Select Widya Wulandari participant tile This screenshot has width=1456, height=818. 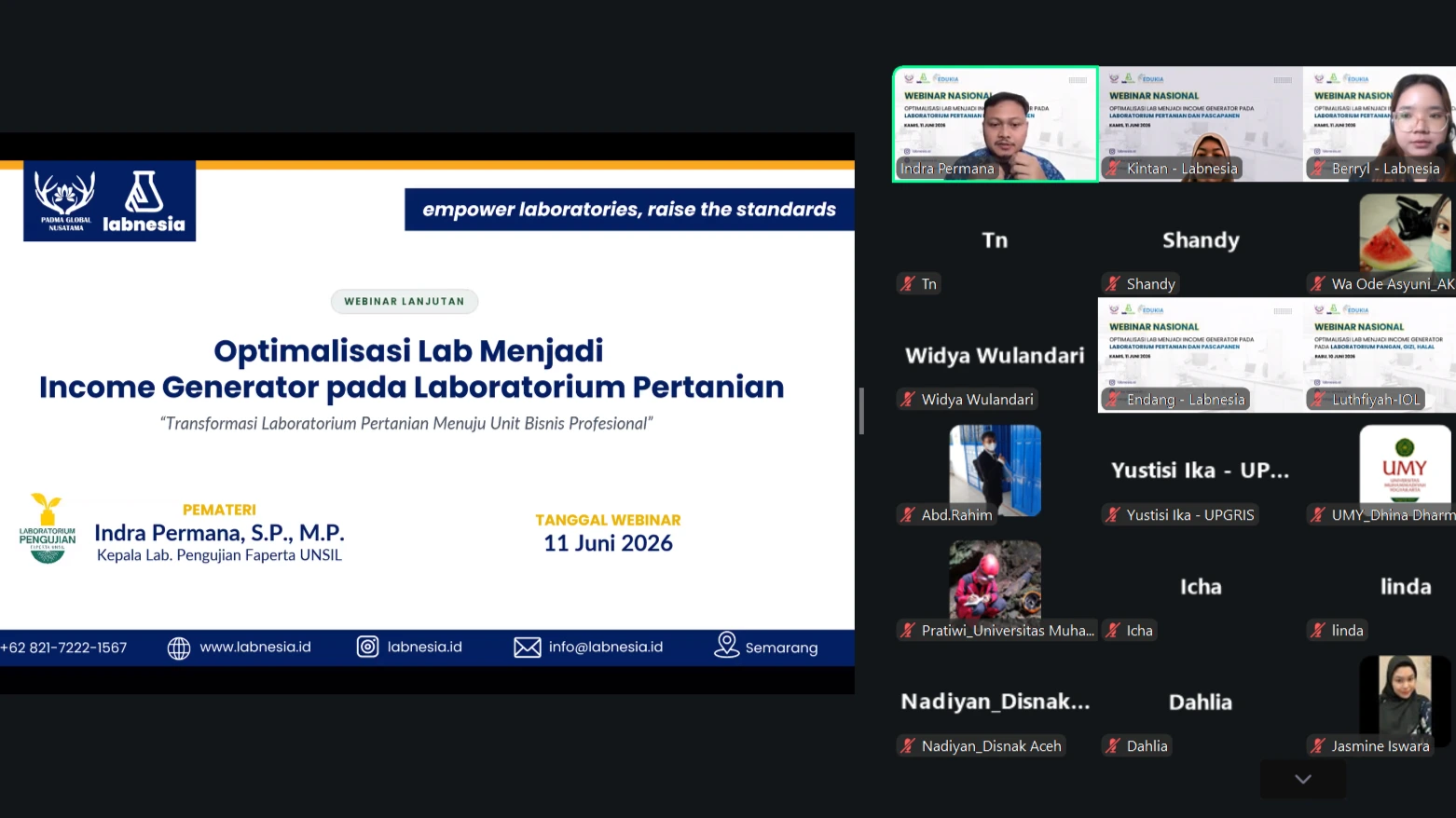(x=996, y=355)
